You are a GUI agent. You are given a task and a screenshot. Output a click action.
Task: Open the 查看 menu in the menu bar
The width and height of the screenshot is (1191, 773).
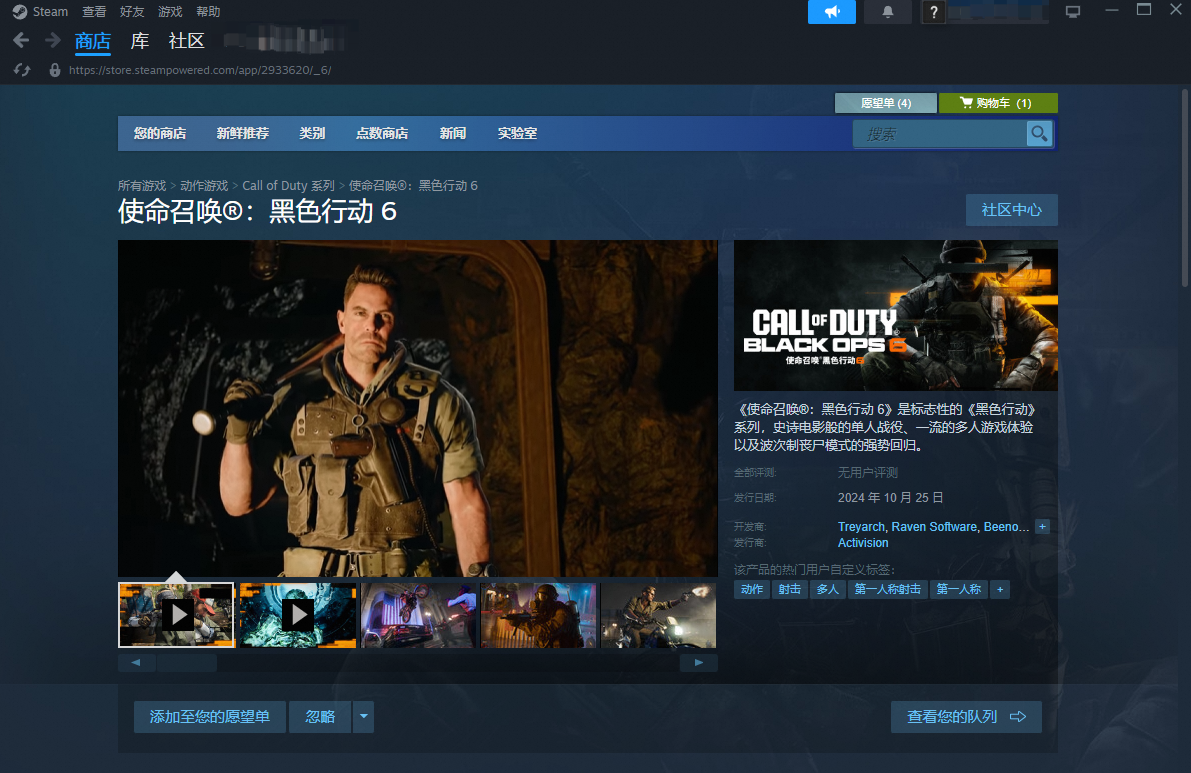point(94,11)
